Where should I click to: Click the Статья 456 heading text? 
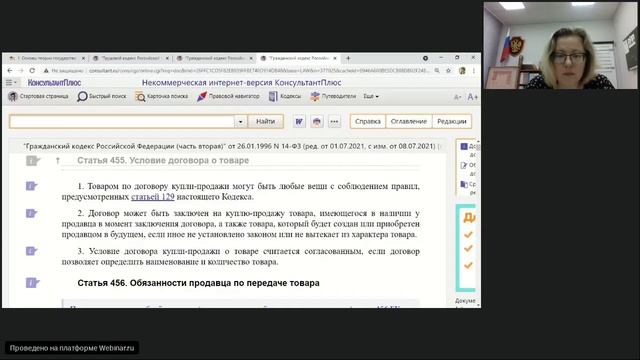tap(198, 283)
